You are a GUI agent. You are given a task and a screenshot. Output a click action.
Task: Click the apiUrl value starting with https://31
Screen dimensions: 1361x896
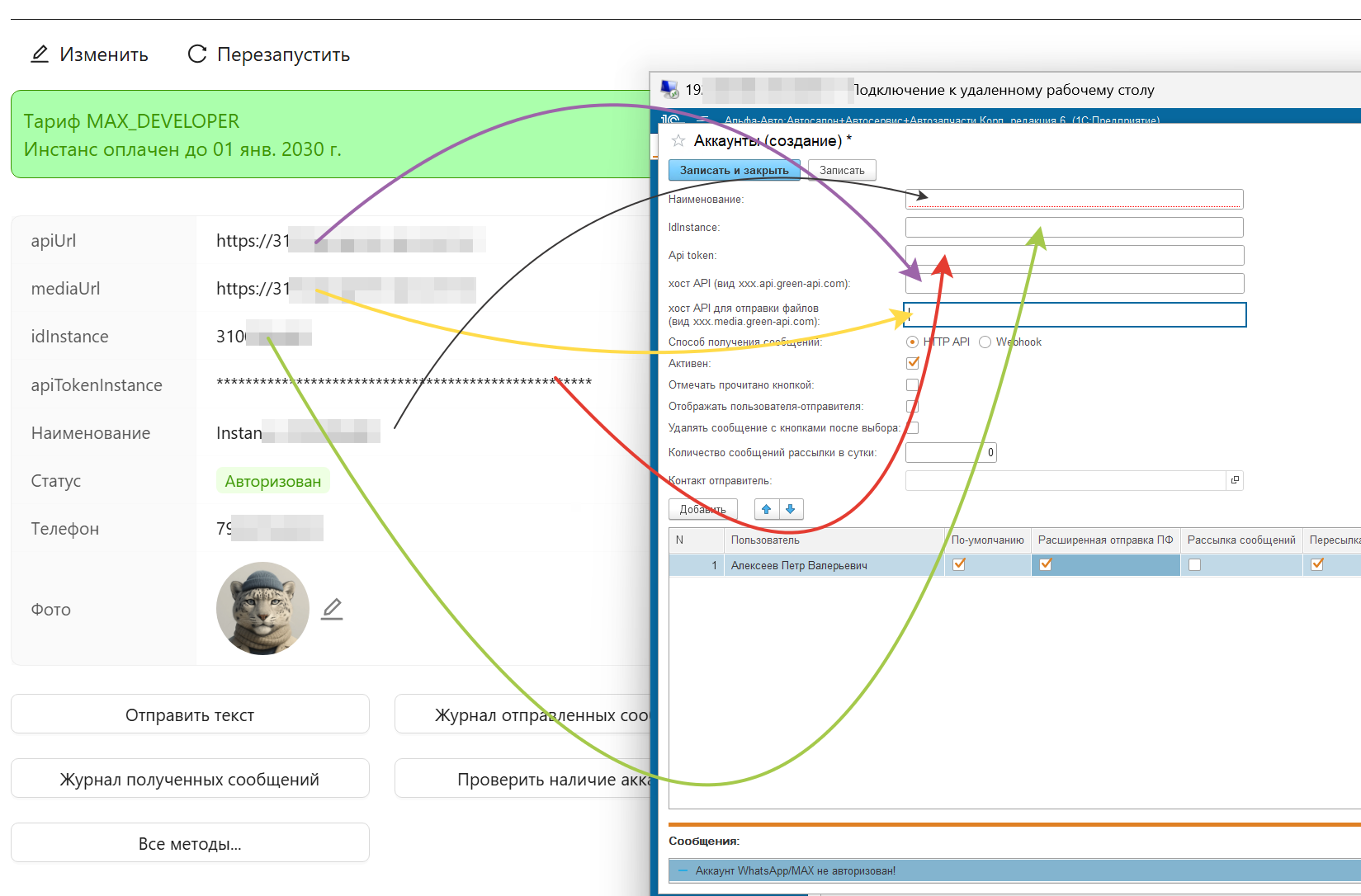351,241
